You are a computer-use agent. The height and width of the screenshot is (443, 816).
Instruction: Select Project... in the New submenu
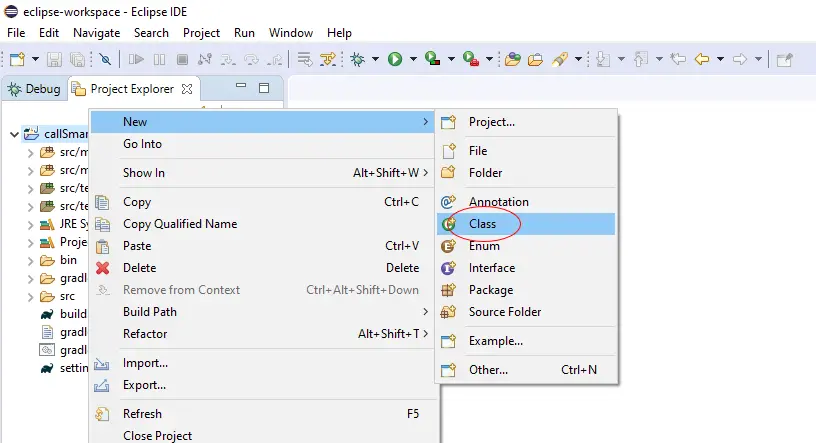coord(526,122)
